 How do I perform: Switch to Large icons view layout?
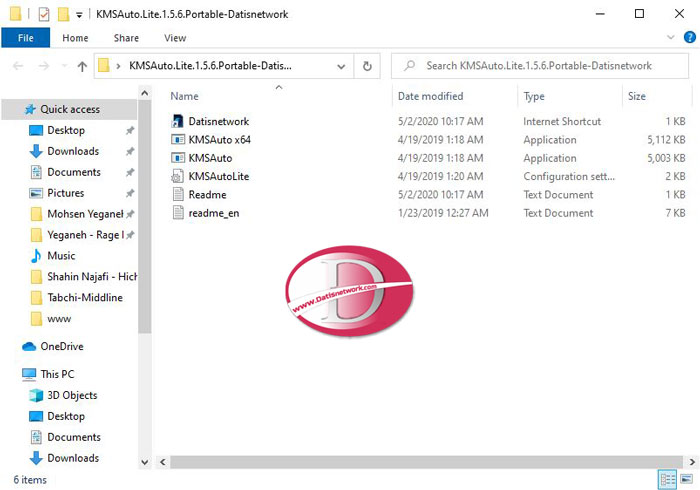(x=687, y=480)
